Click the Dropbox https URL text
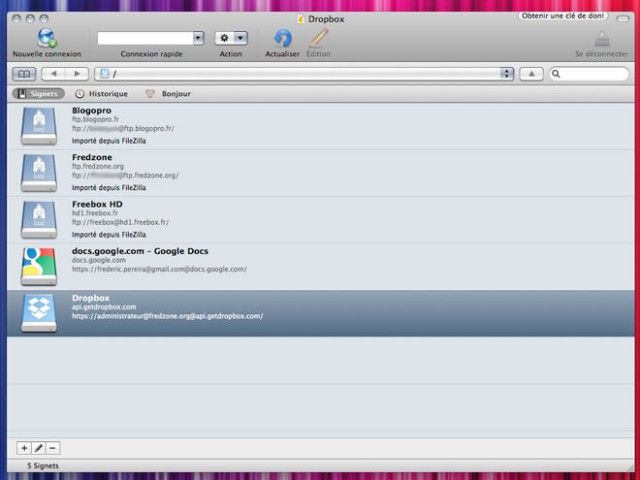Image resolution: width=640 pixels, height=480 pixels. [x=167, y=316]
